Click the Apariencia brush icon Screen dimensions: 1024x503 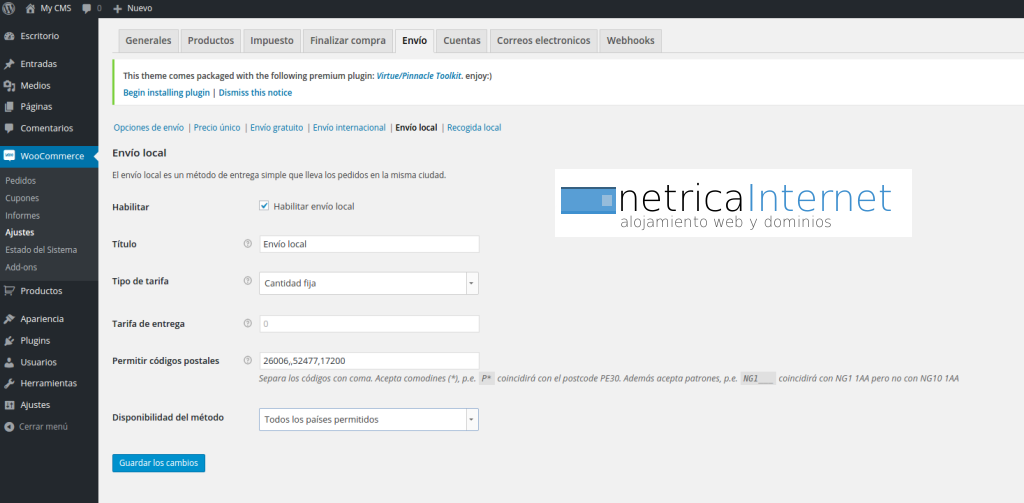pos(10,319)
